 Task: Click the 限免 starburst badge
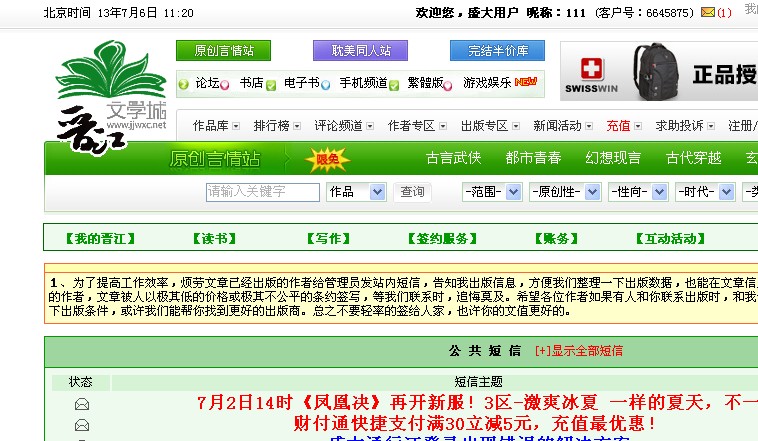(327, 159)
